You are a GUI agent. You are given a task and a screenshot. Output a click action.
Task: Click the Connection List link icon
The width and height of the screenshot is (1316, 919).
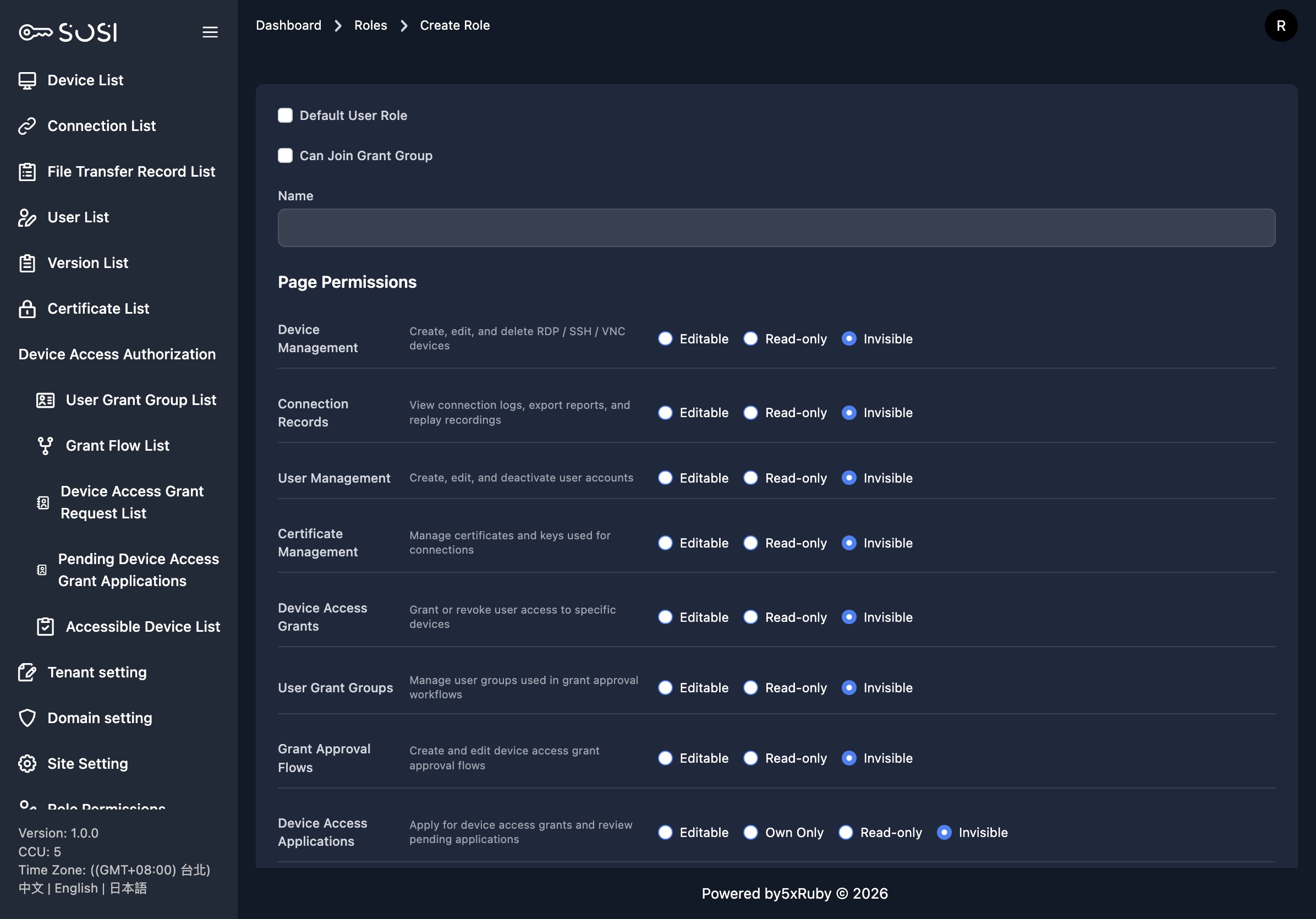27,126
